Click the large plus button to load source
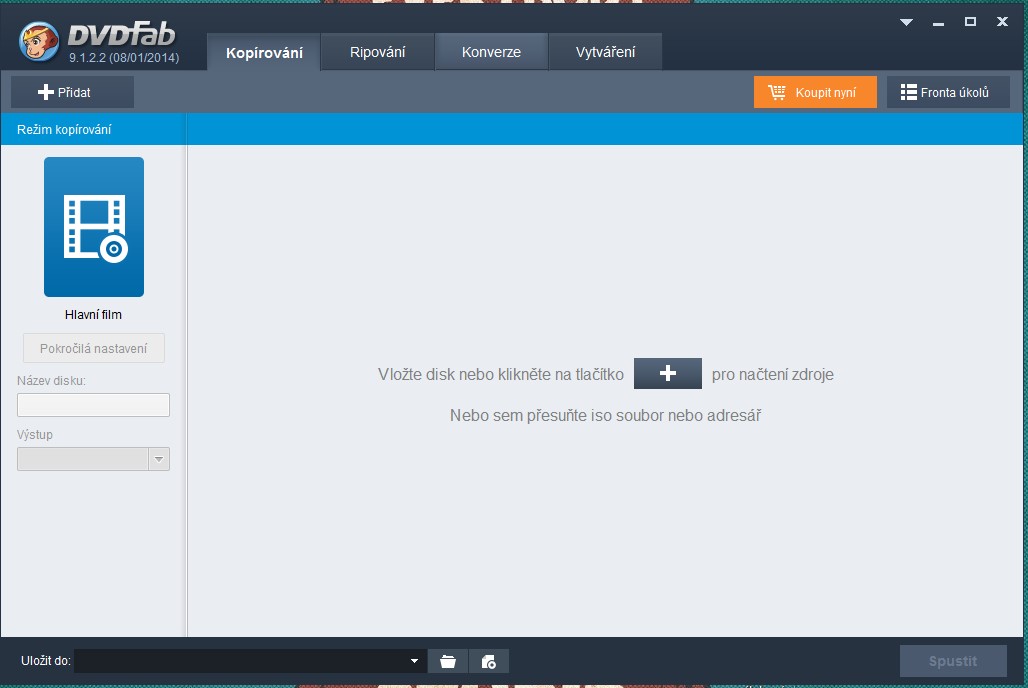 click(667, 373)
